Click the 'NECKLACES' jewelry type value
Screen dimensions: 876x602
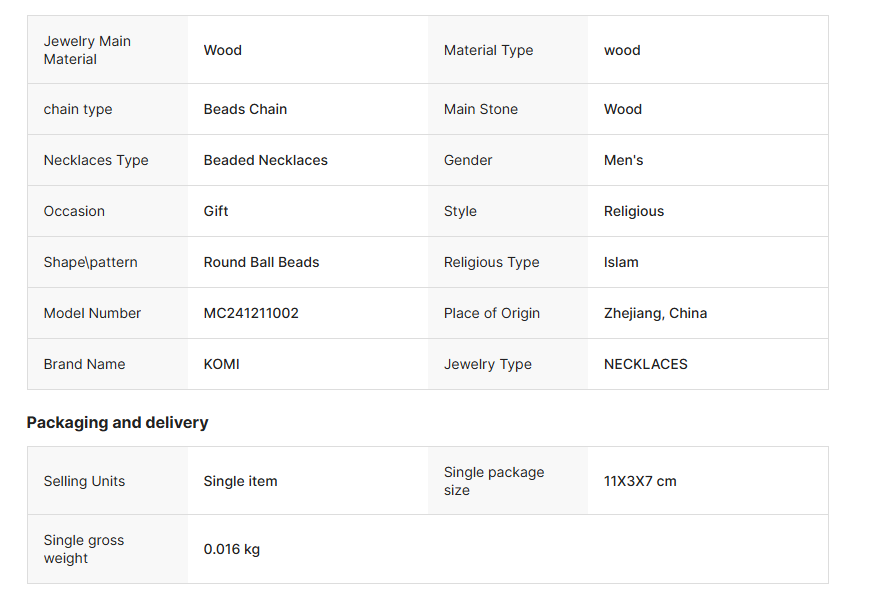(645, 364)
